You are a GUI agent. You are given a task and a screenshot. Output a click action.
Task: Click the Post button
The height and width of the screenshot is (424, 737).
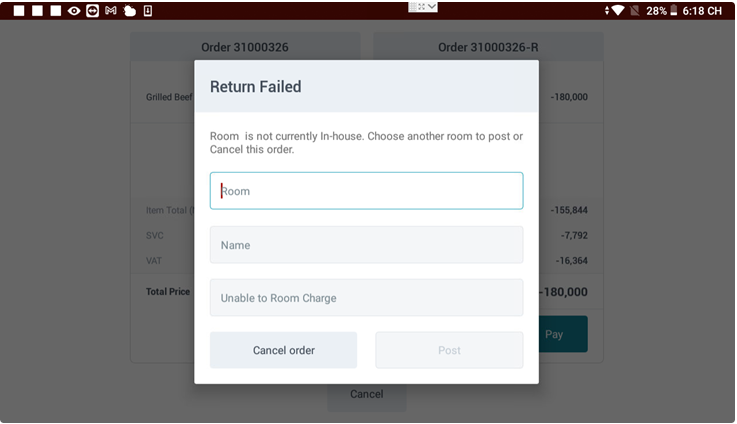pos(449,350)
